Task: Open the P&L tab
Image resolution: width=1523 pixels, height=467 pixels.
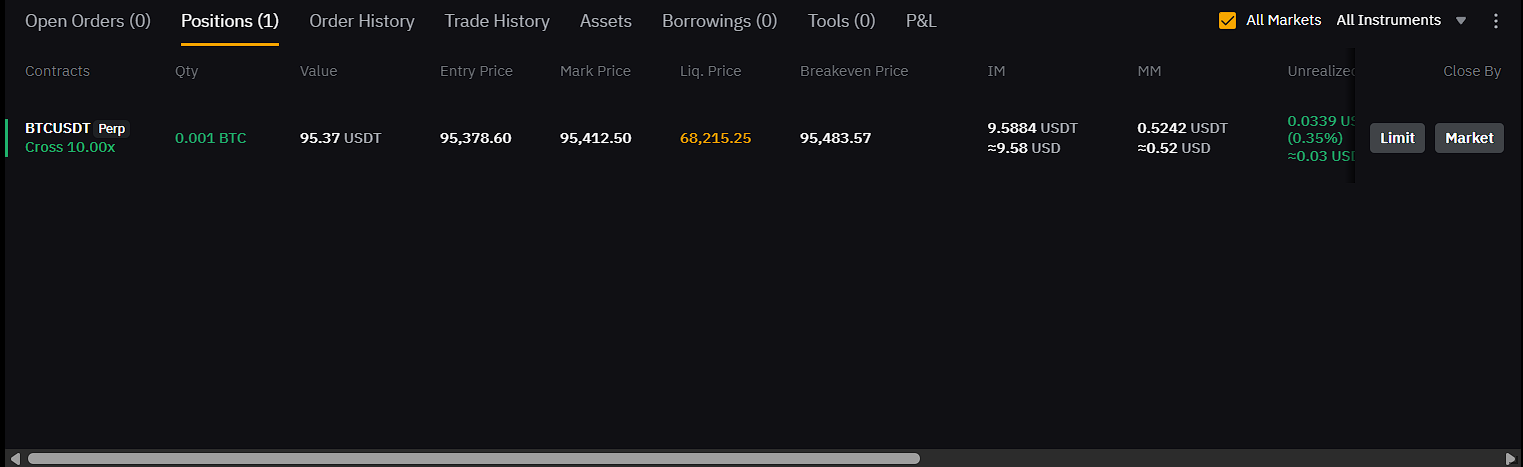Action: pyautogui.click(x=921, y=21)
